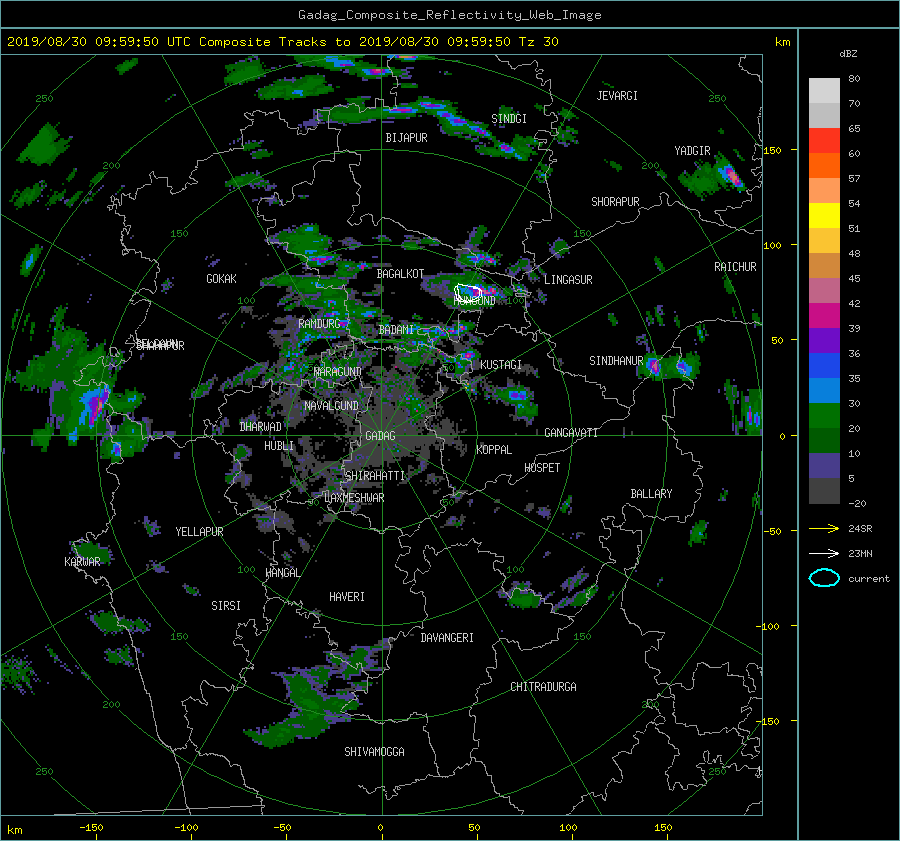
Task: Click the LAXMESHWAR city label
Action: point(354,498)
